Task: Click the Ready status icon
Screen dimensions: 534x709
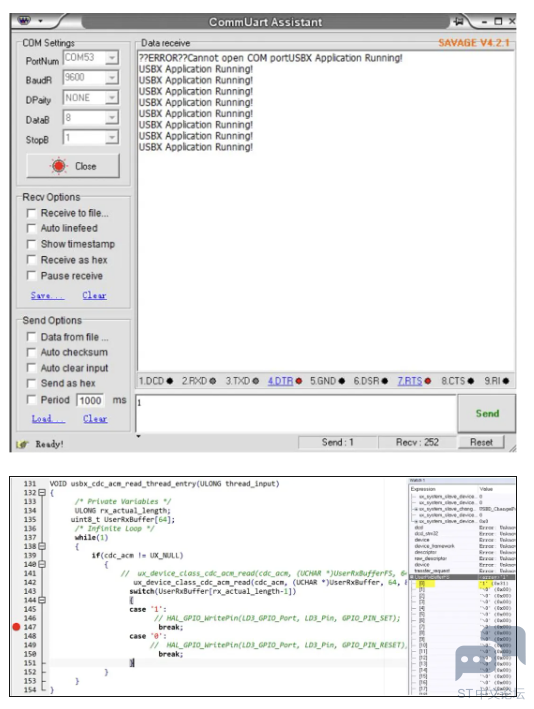Action: [x=22, y=444]
